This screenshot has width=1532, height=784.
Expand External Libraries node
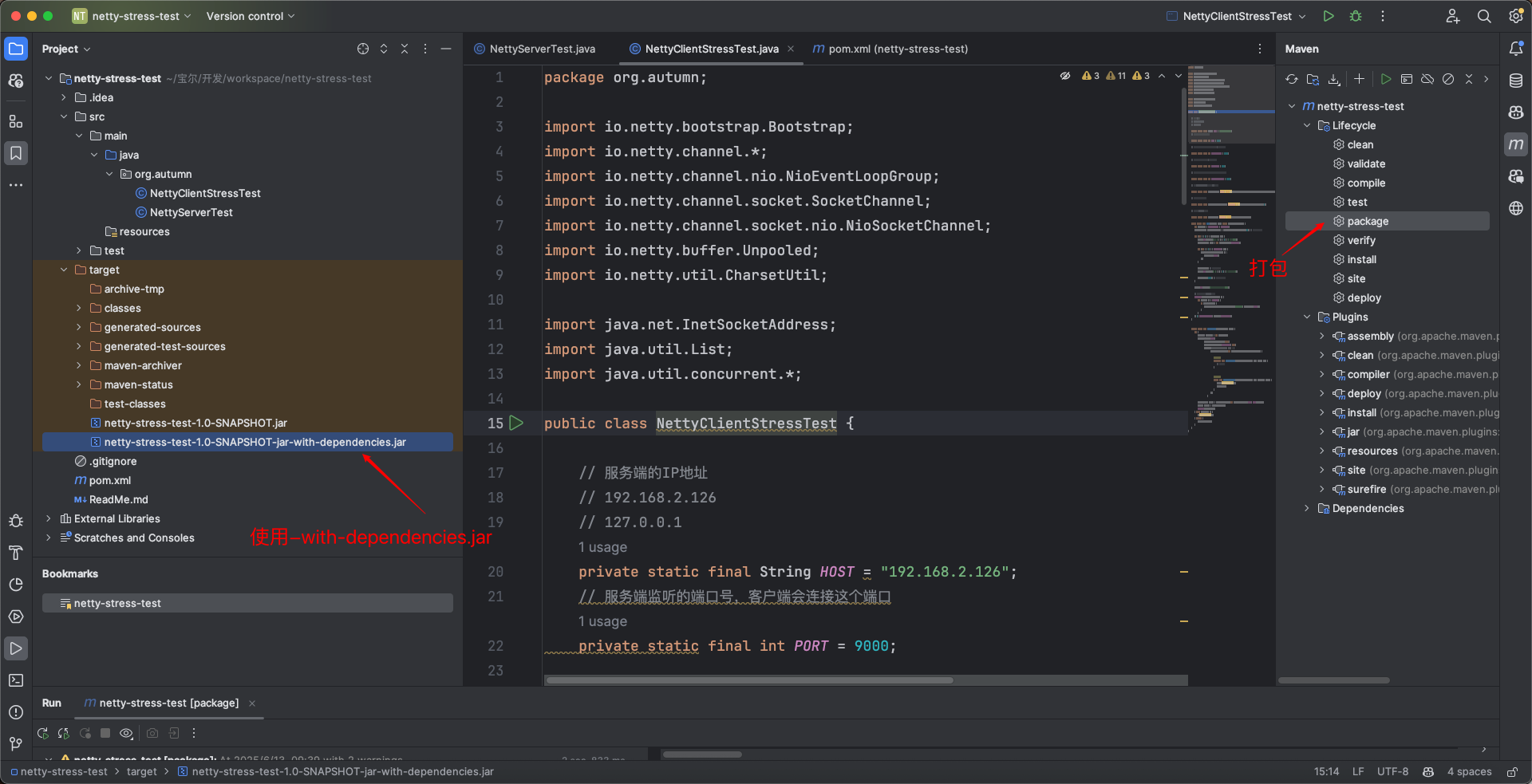tap(49, 518)
